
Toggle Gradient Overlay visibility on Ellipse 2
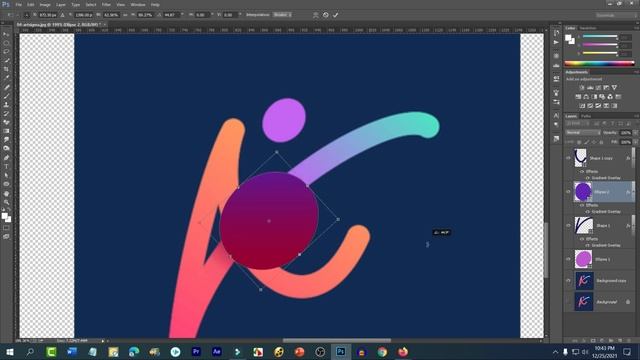(588, 211)
